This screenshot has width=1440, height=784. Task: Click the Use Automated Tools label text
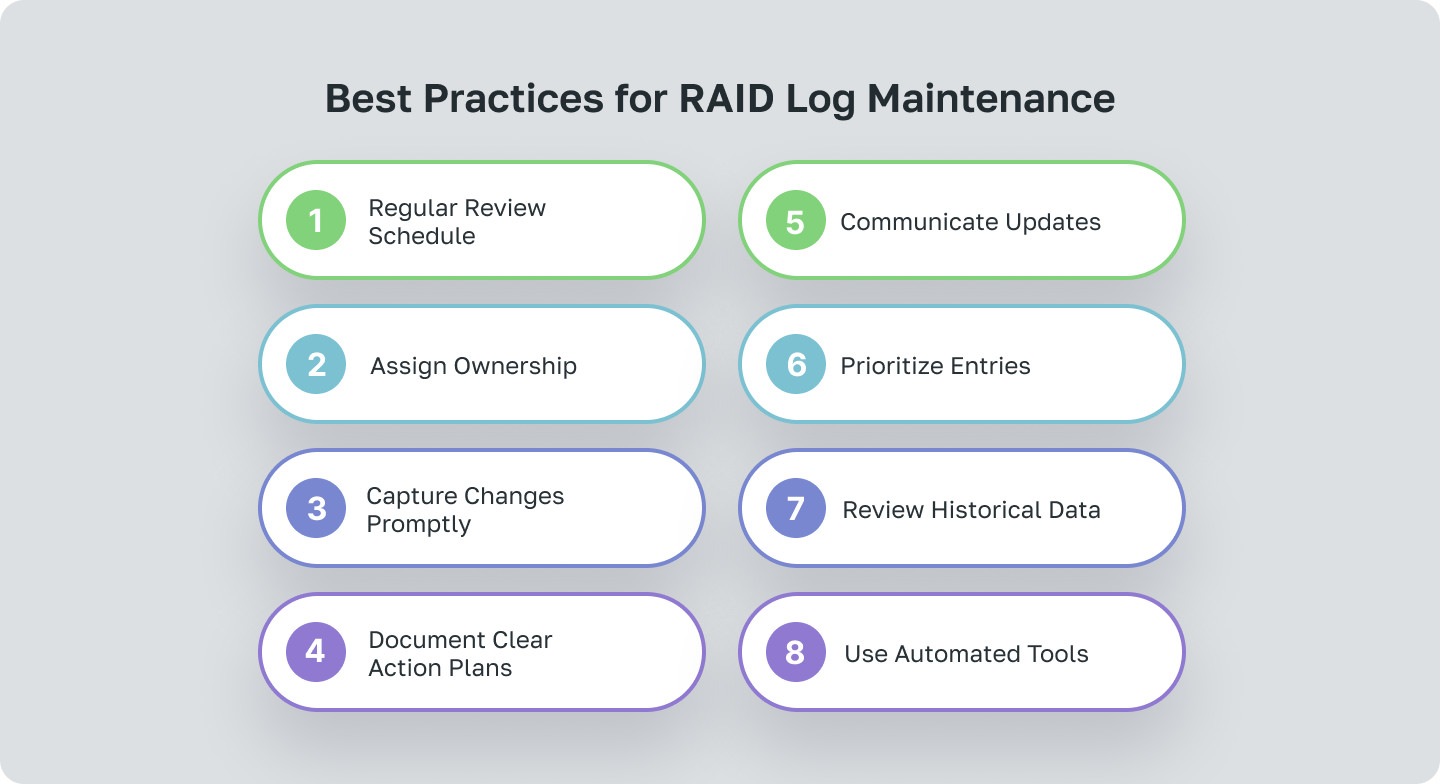coord(965,653)
